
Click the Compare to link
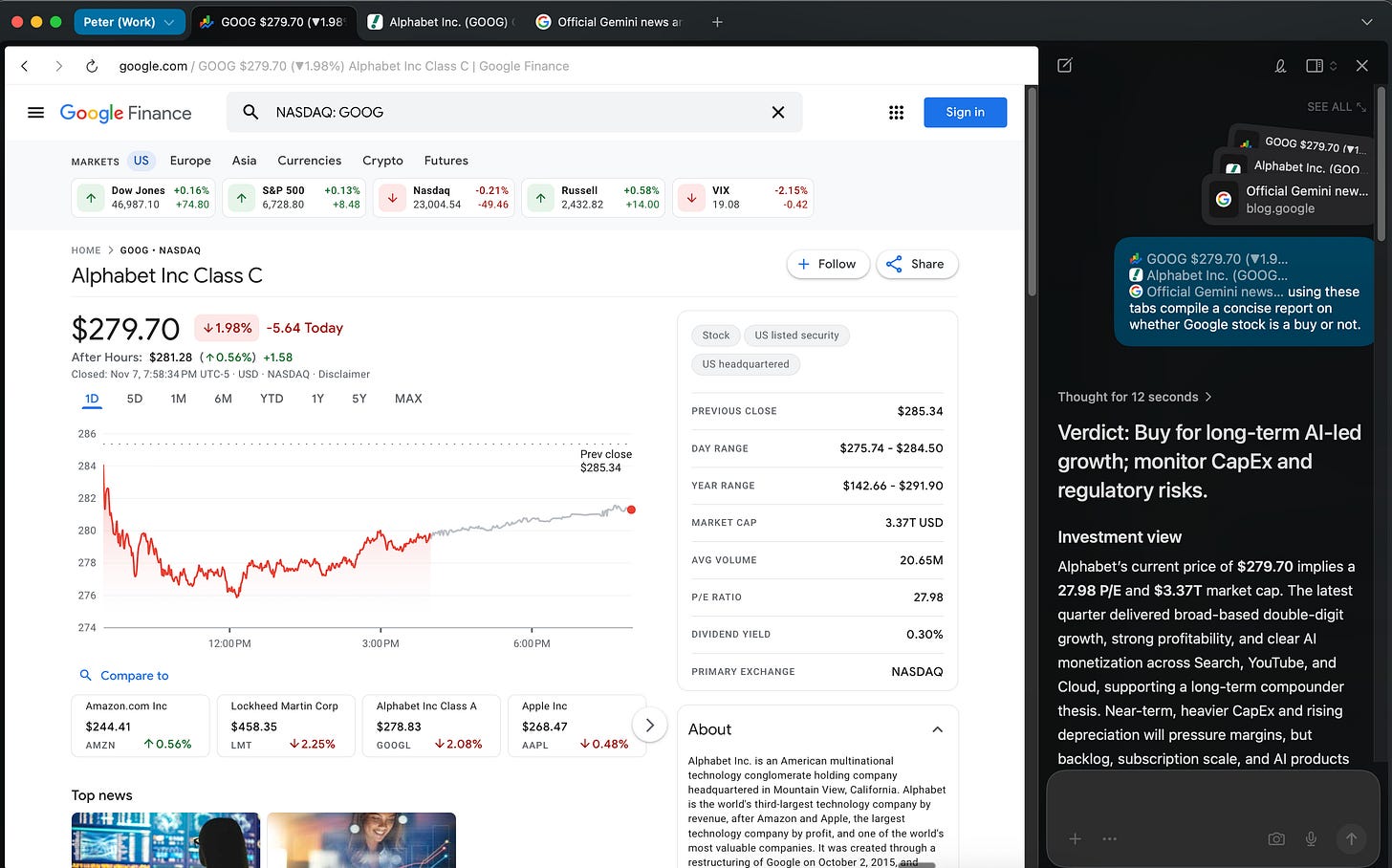(x=134, y=675)
